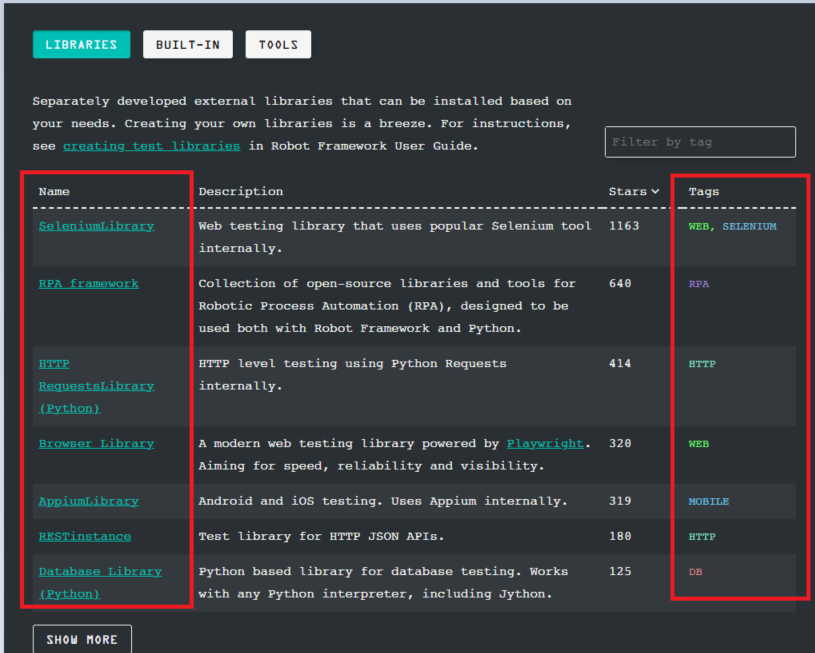Open the AppiumLibrary link
This screenshot has height=653, width=815.
tap(88, 501)
